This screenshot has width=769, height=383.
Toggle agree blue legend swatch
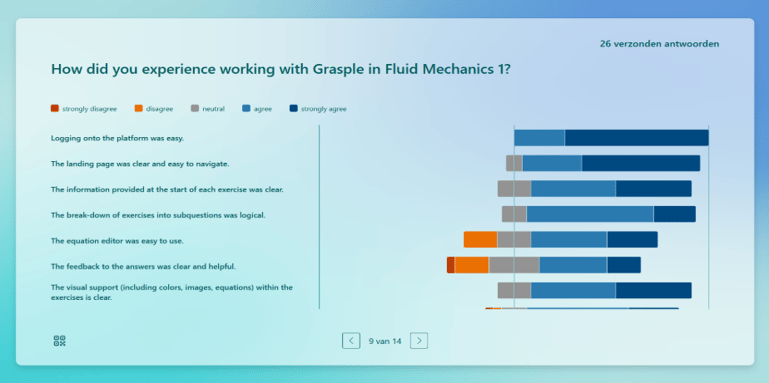(x=246, y=108)
